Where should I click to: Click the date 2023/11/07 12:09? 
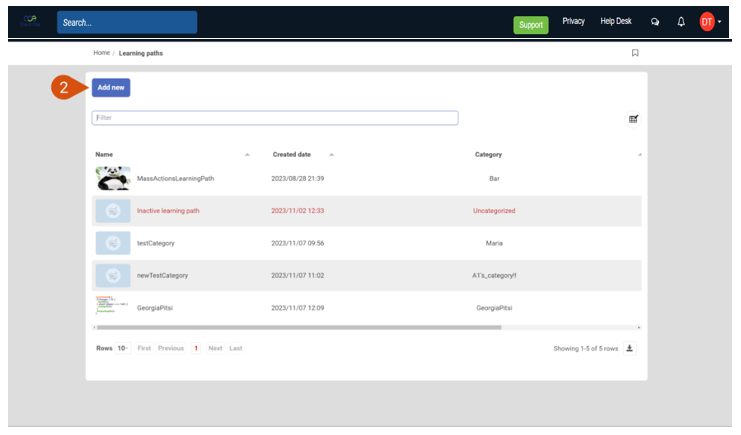(298, 308)
